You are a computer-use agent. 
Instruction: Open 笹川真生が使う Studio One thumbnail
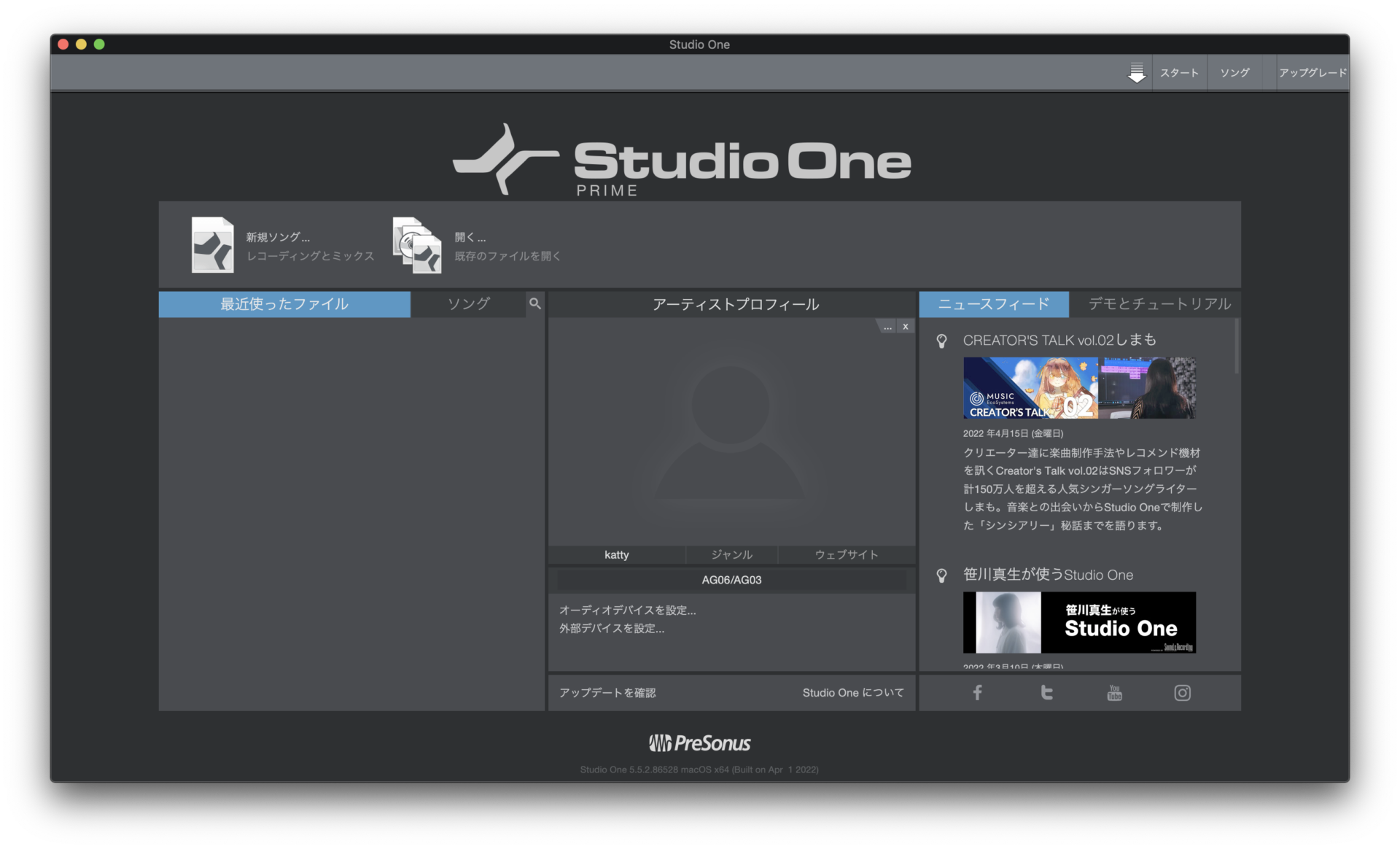pos(1079,622)
